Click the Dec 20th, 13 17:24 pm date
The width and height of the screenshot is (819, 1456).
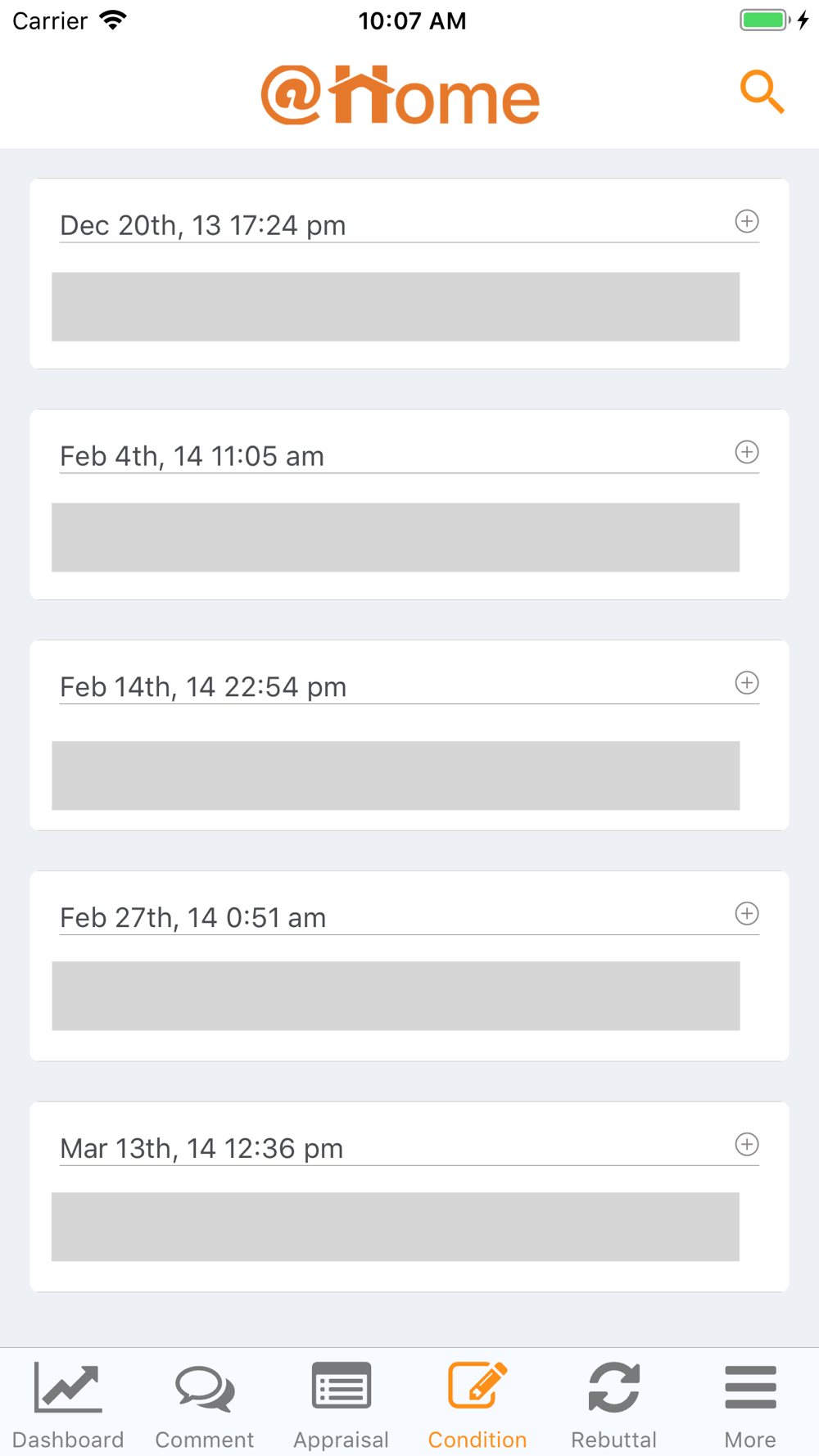pos(203,225)
